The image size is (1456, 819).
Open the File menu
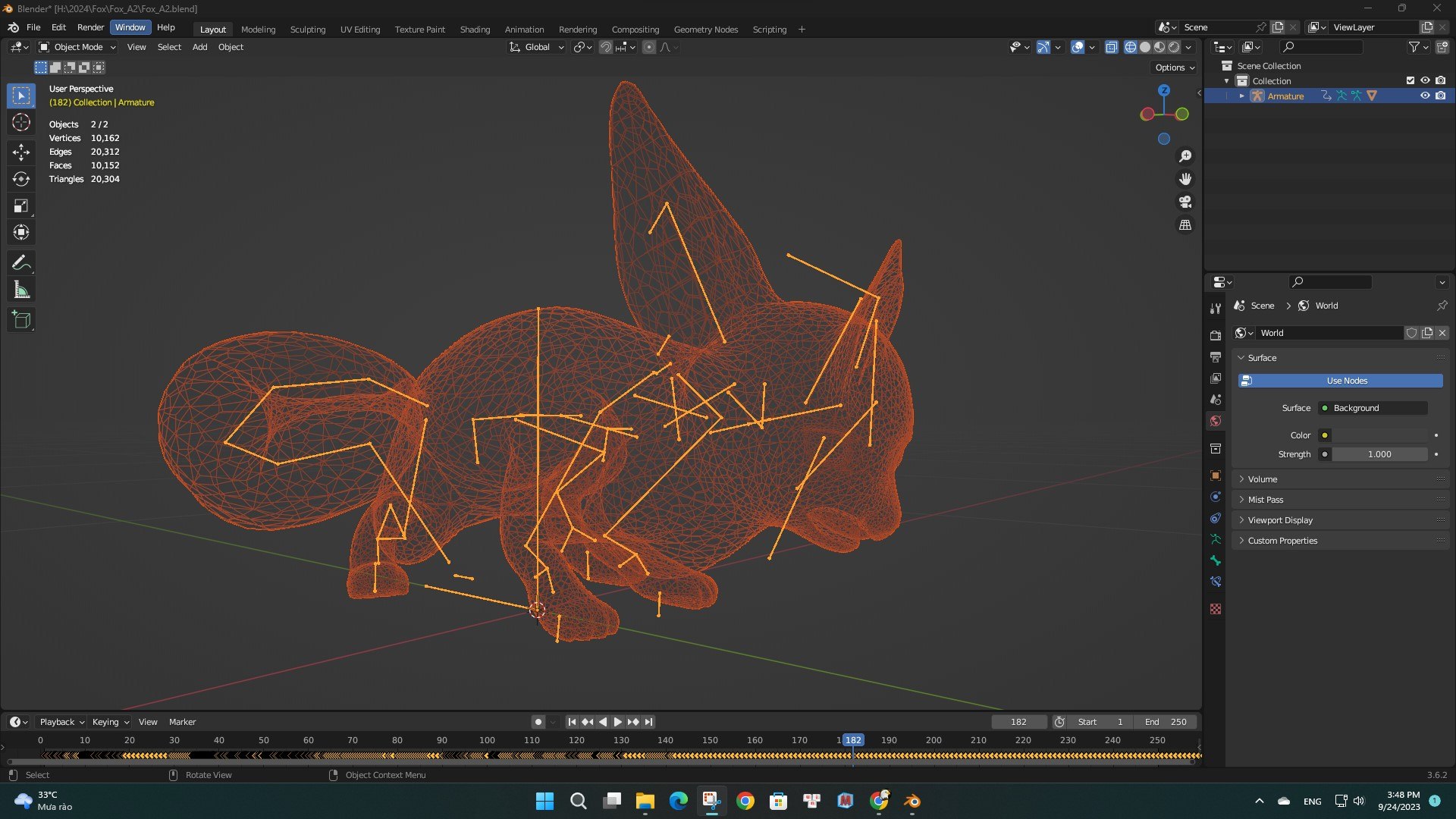(33, 27)
